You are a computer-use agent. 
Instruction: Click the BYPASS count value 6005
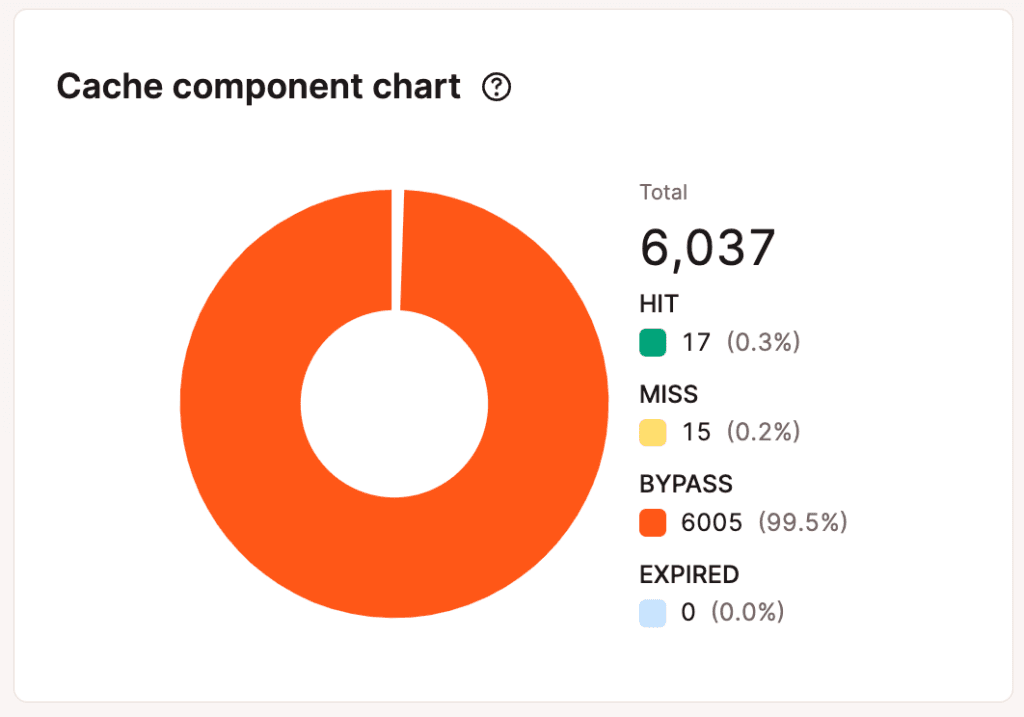click(711, 522)
